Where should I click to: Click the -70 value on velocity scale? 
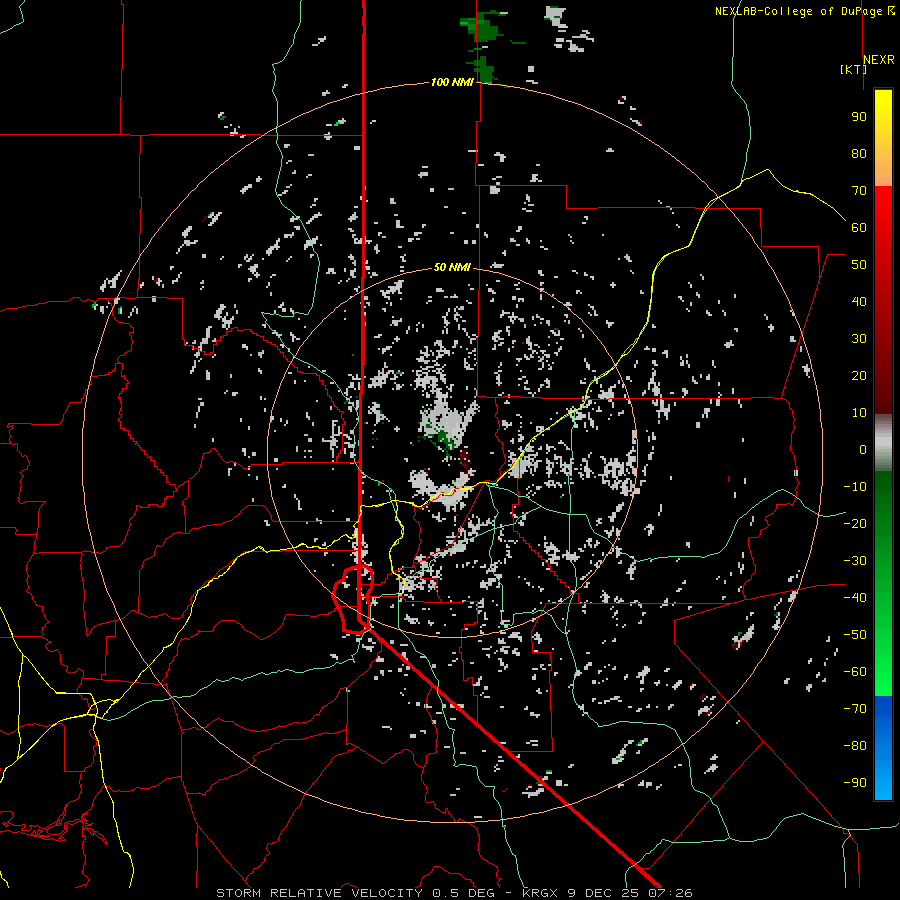[855, 709]
